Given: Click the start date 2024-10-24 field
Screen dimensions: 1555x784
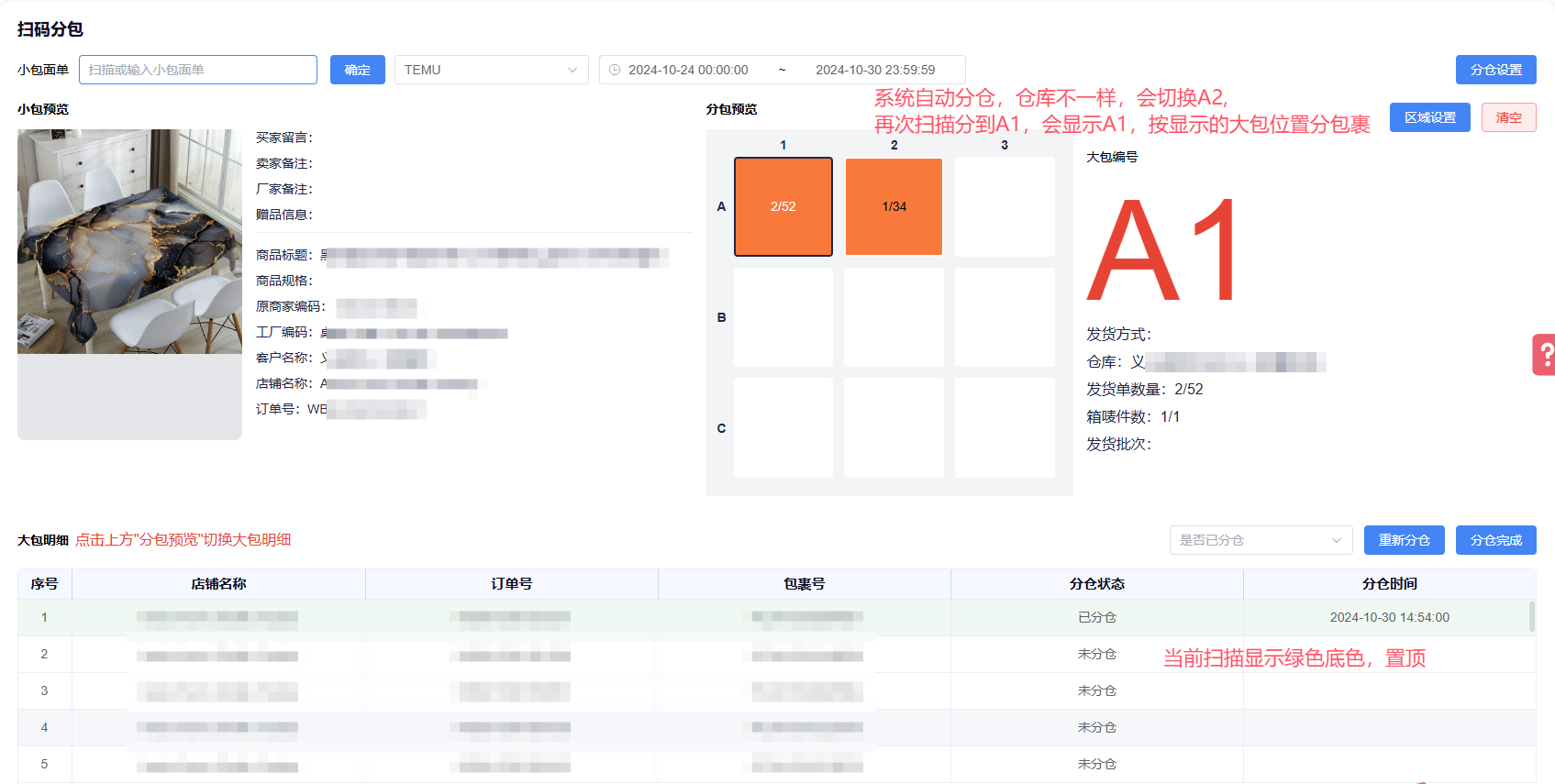Looking at the screenshot, I should (x=688, y=70).
